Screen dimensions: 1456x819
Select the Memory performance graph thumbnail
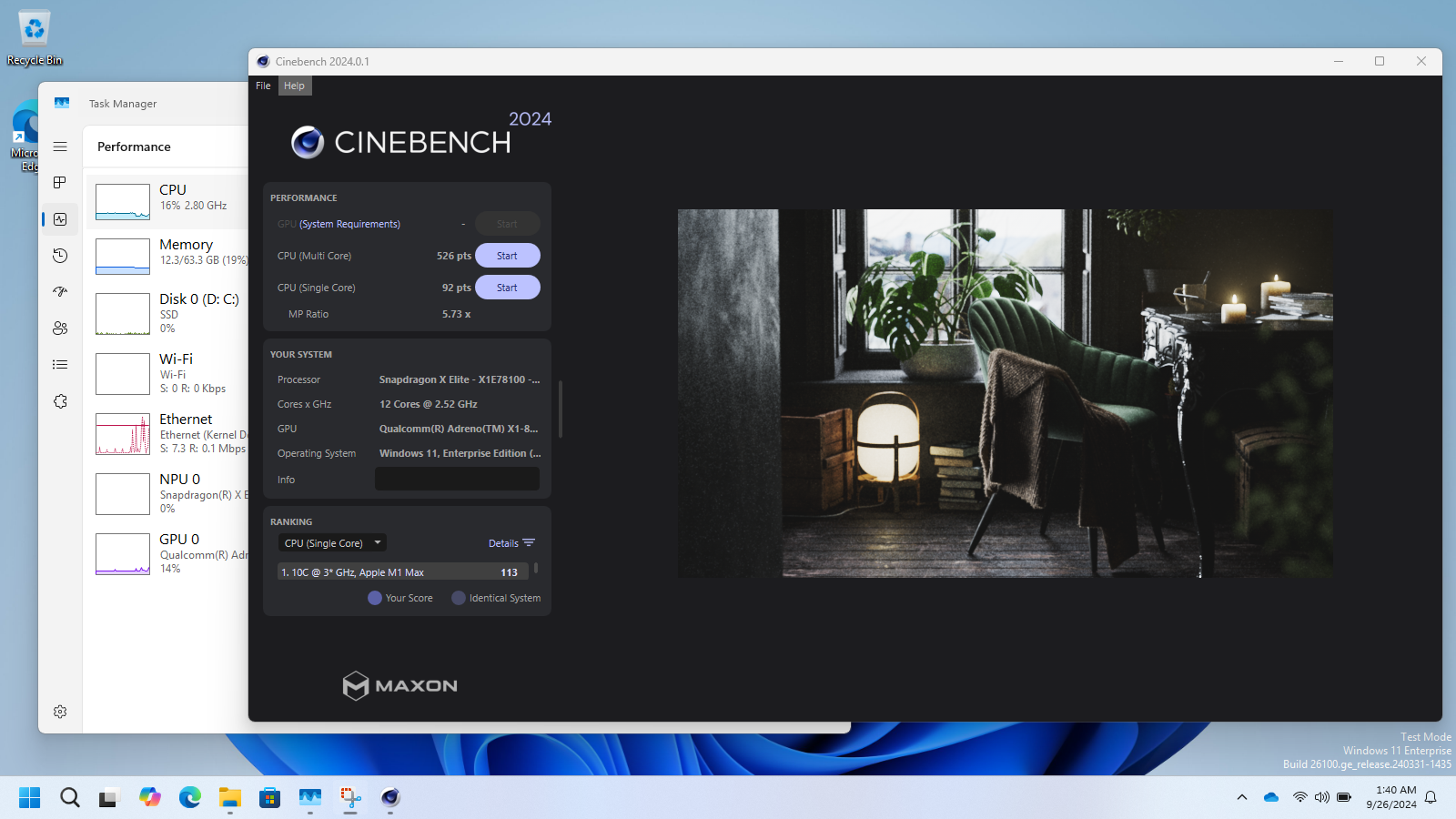click(x=123, y=257)
